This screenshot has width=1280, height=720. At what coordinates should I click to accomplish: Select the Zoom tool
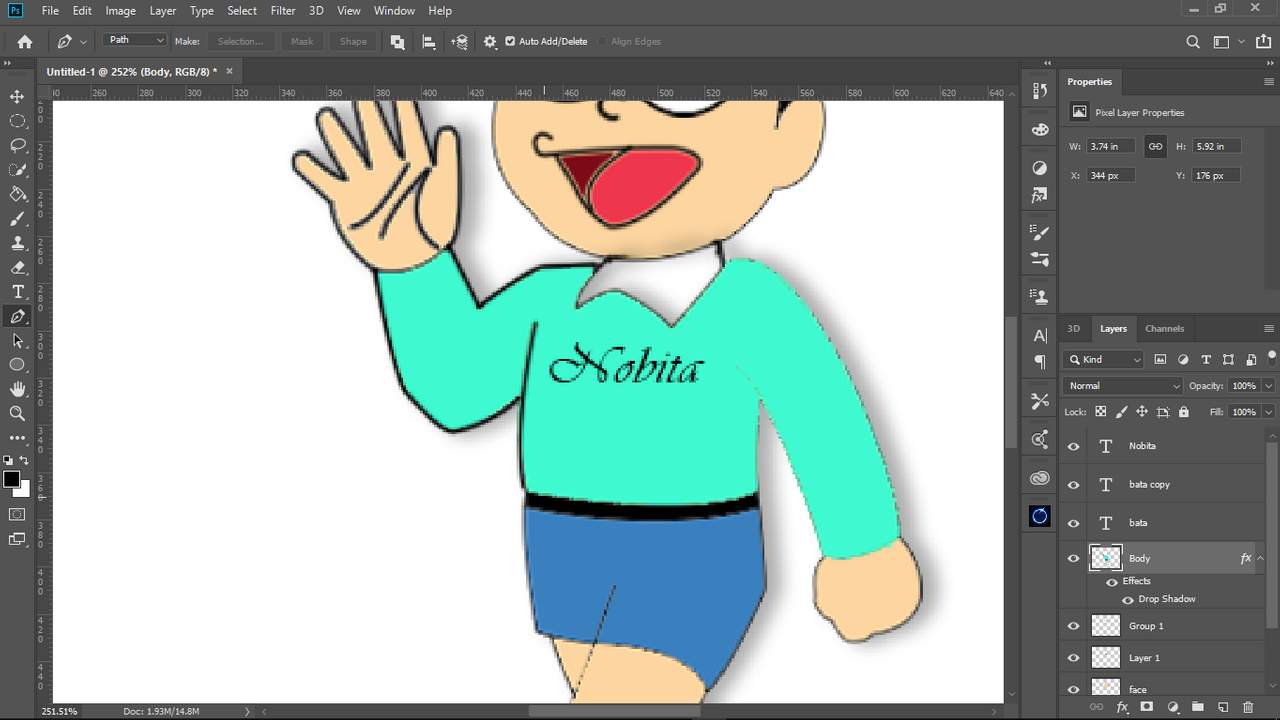pos(17,413)
